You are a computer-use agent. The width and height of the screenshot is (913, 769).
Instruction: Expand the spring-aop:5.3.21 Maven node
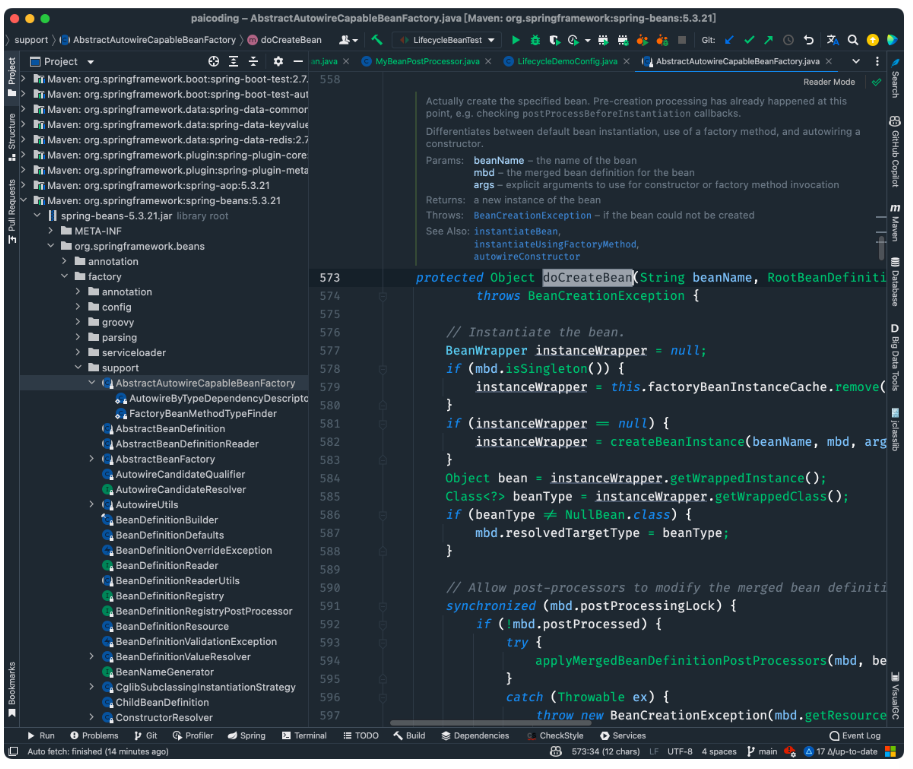coord(23,185)
